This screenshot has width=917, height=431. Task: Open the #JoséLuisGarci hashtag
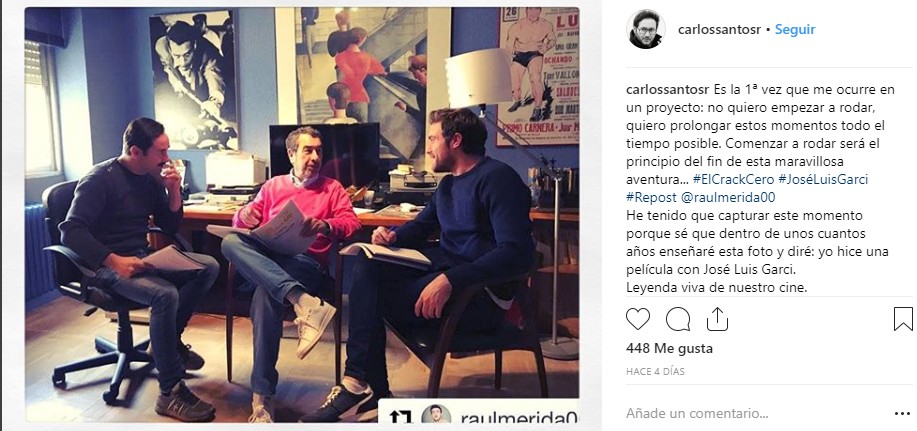(823, 180)
